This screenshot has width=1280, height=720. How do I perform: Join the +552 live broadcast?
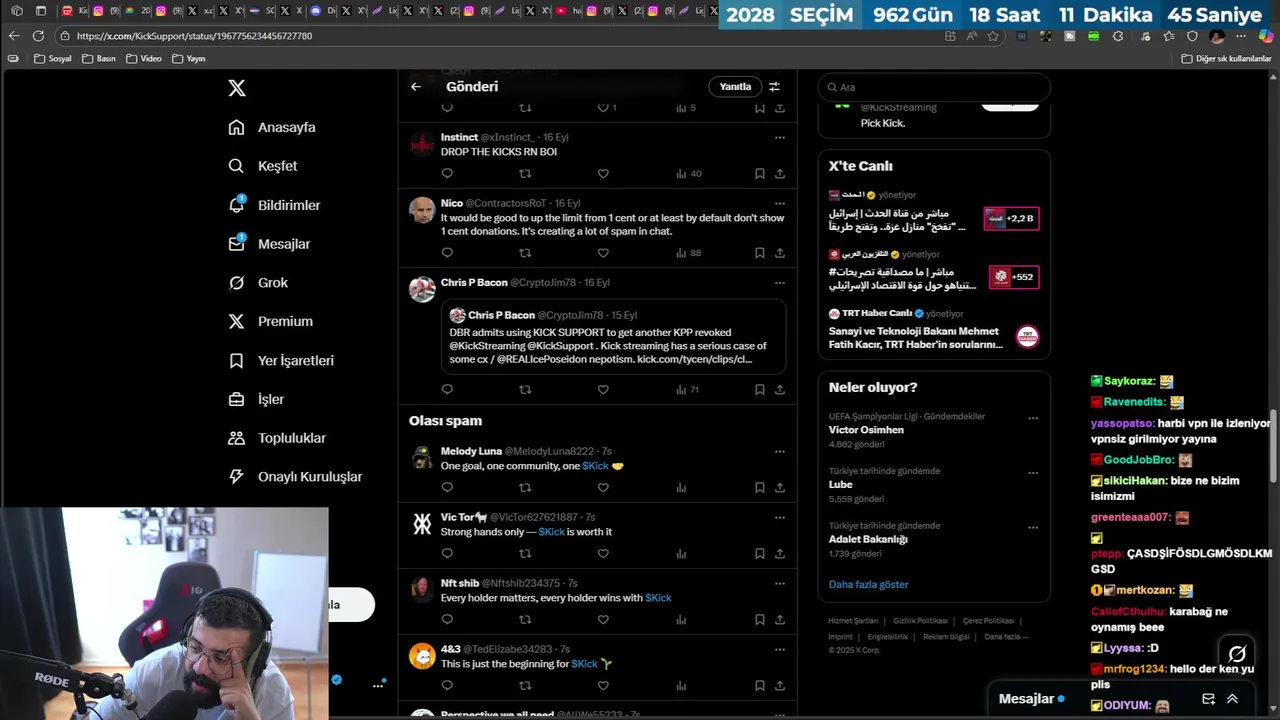1014,277
